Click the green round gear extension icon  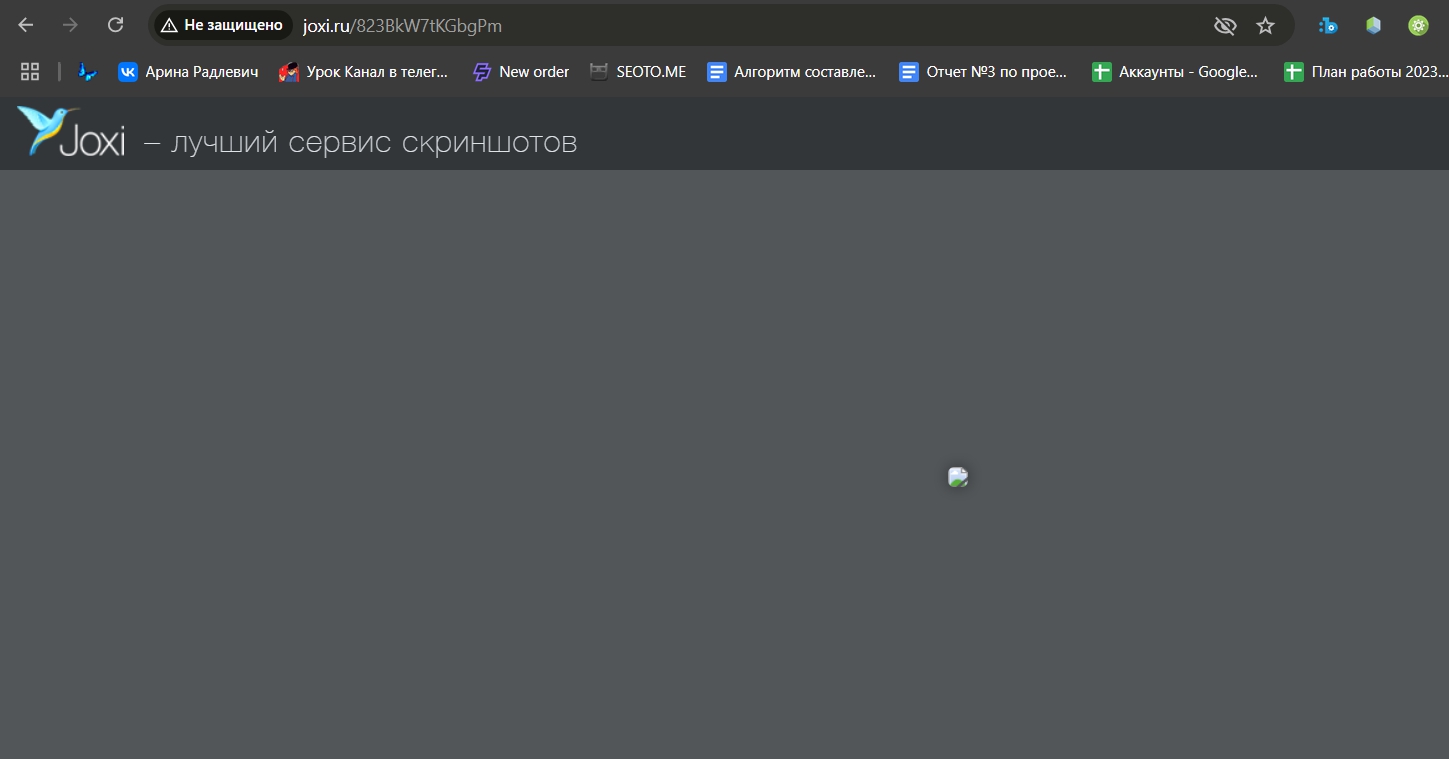(x=1418, y=26)
